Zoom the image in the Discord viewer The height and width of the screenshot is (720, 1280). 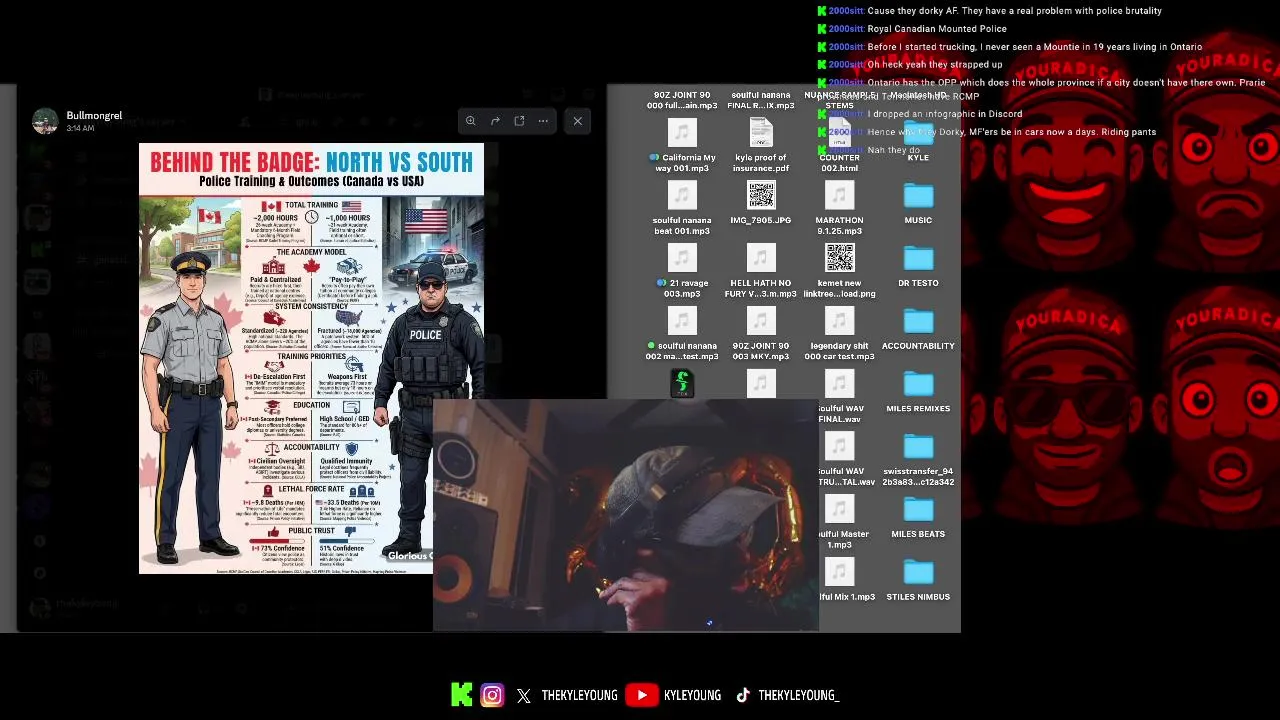470,121
